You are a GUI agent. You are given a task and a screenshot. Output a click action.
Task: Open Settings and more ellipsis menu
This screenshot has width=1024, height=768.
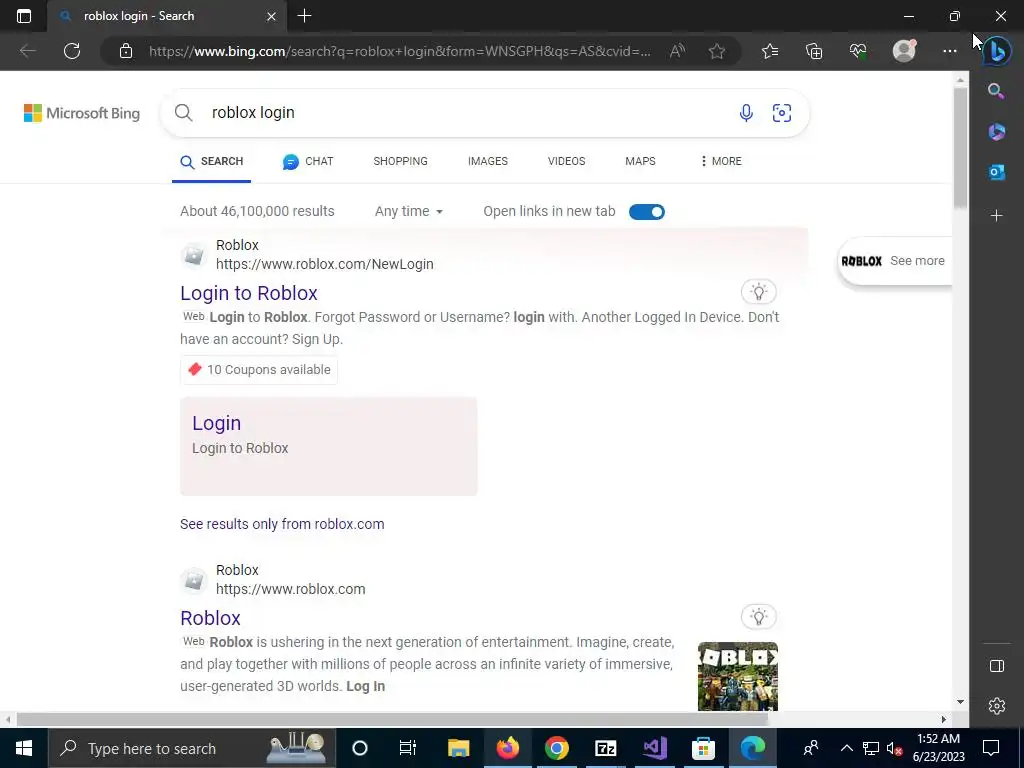[x=950, y=51]
